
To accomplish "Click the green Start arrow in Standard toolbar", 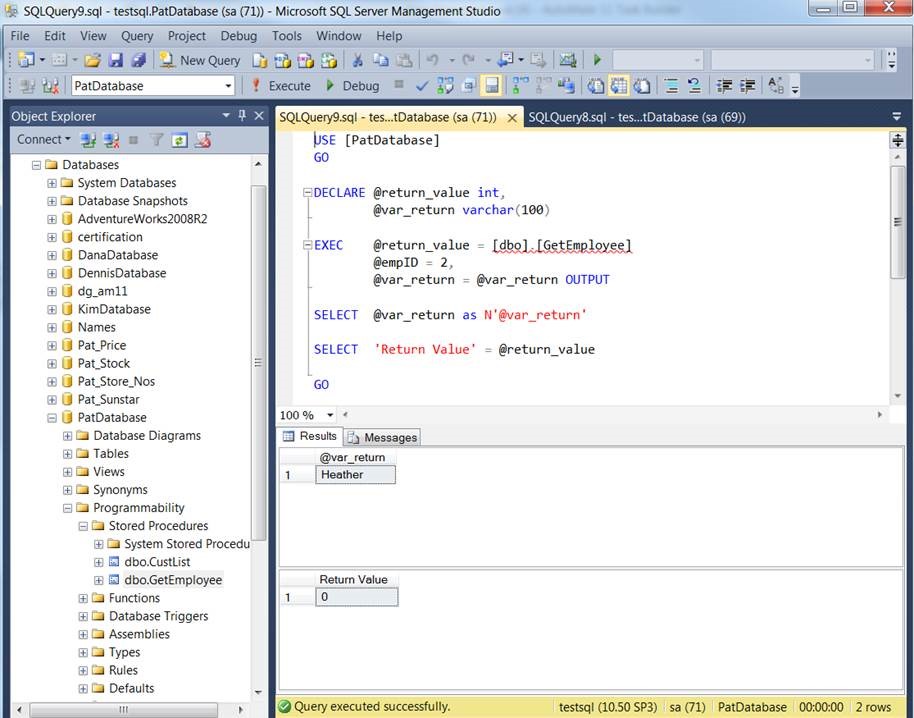I will [x=597, y=59].
